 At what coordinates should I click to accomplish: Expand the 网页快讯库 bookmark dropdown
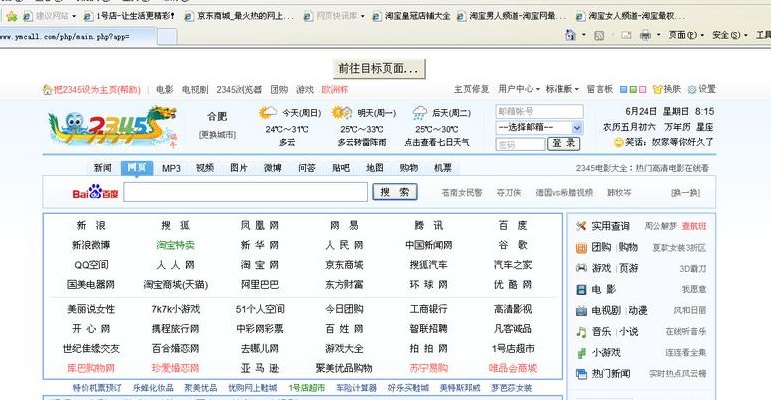coord(362,16)
